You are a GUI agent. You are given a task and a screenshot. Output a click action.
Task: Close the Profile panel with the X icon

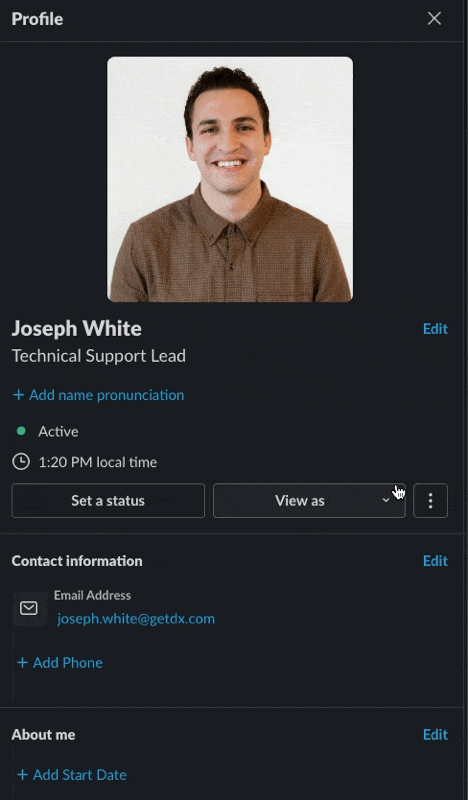(x=434, y=18)
